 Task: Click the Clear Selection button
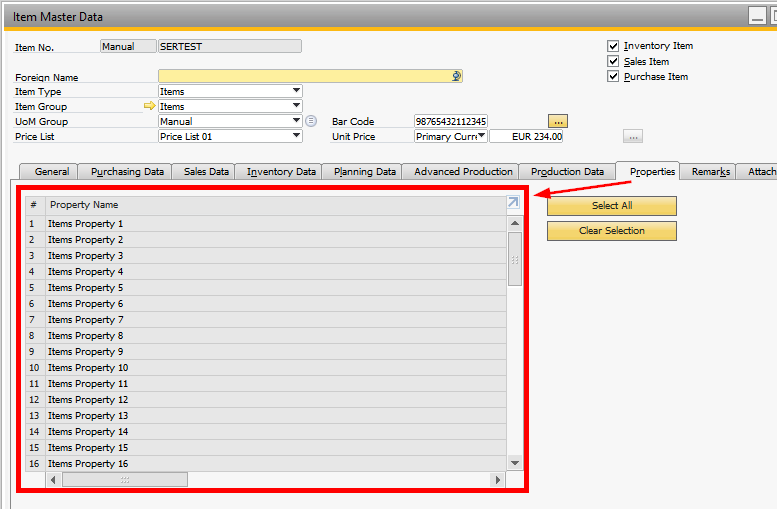tap(611, 231)
